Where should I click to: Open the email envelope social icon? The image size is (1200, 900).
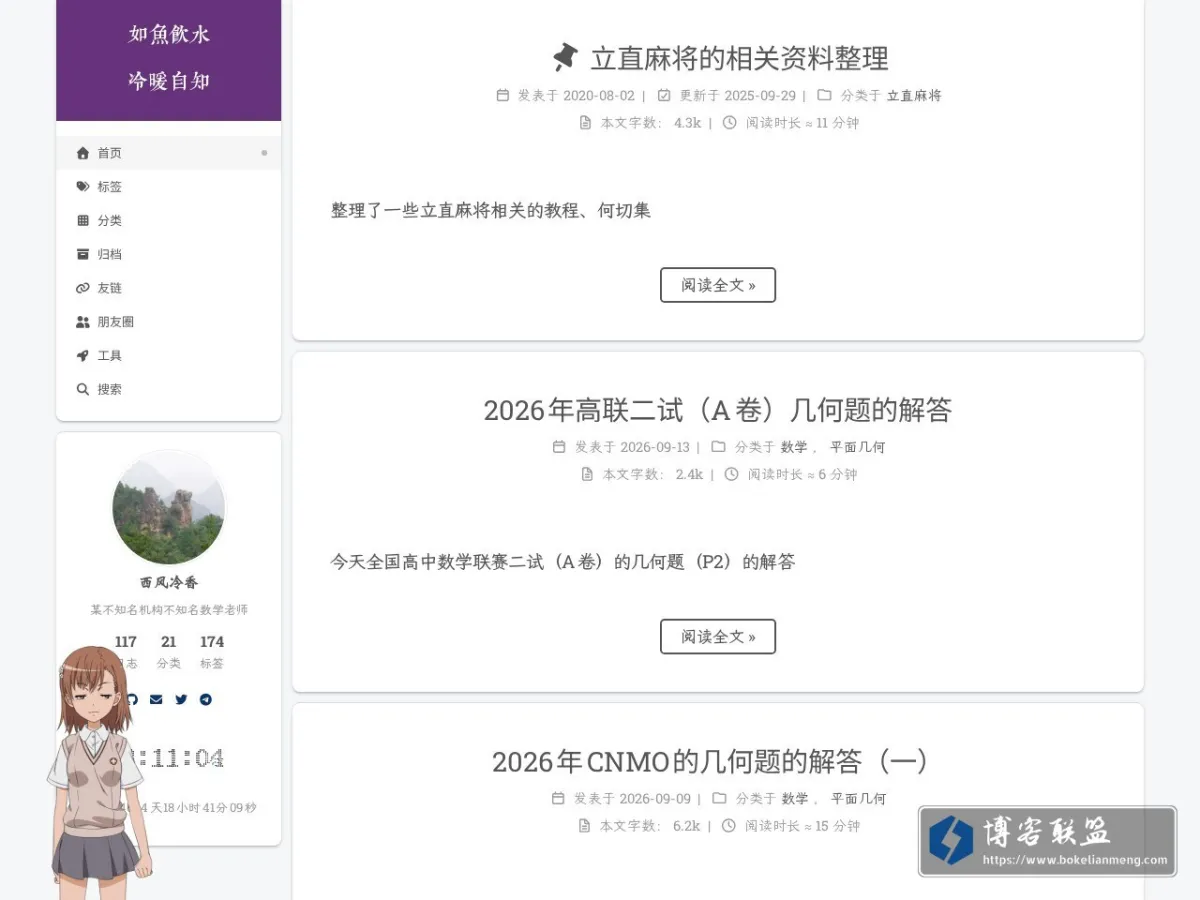tap(156, 699)
